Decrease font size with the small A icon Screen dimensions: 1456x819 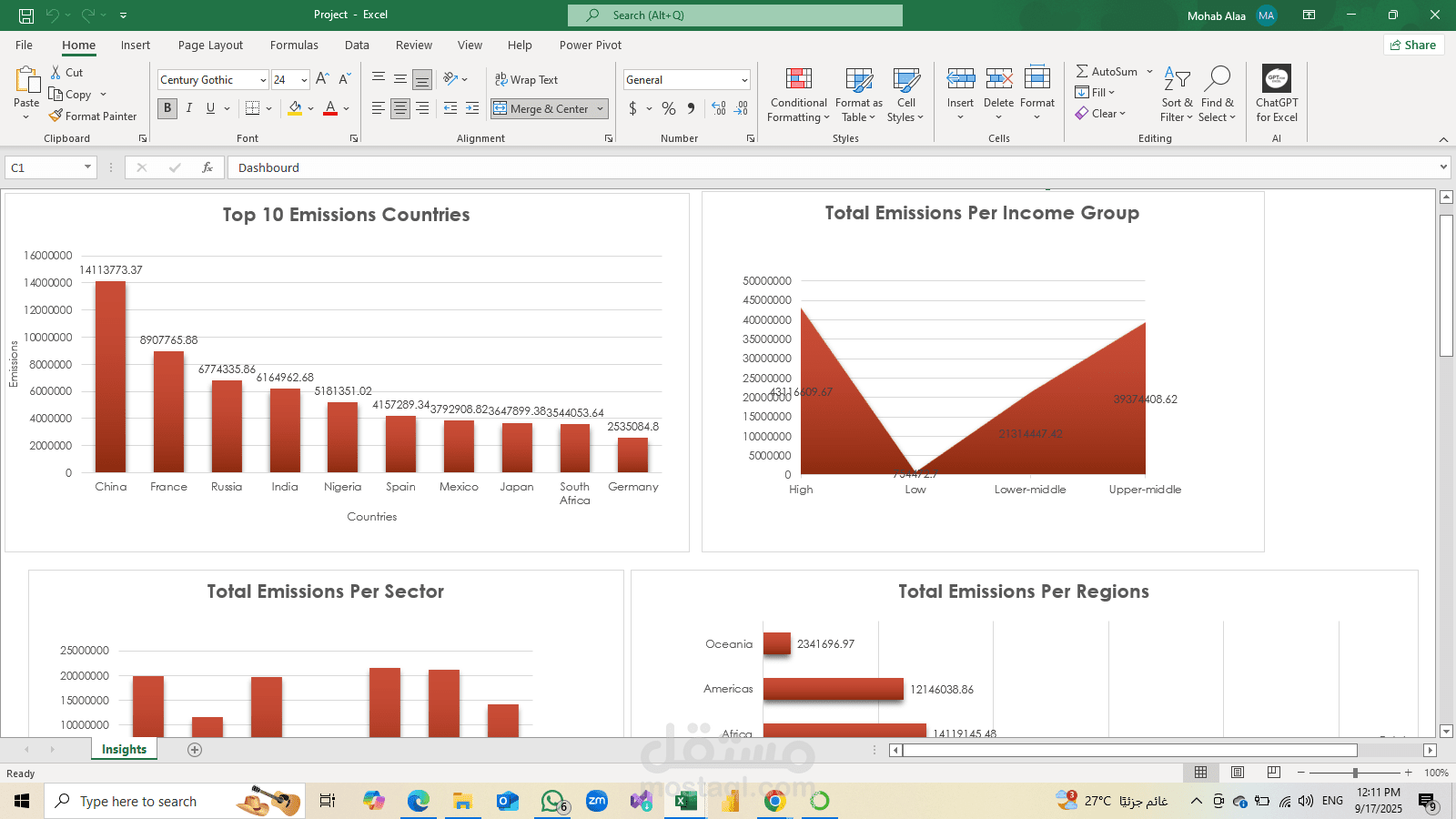pos(345,80)
